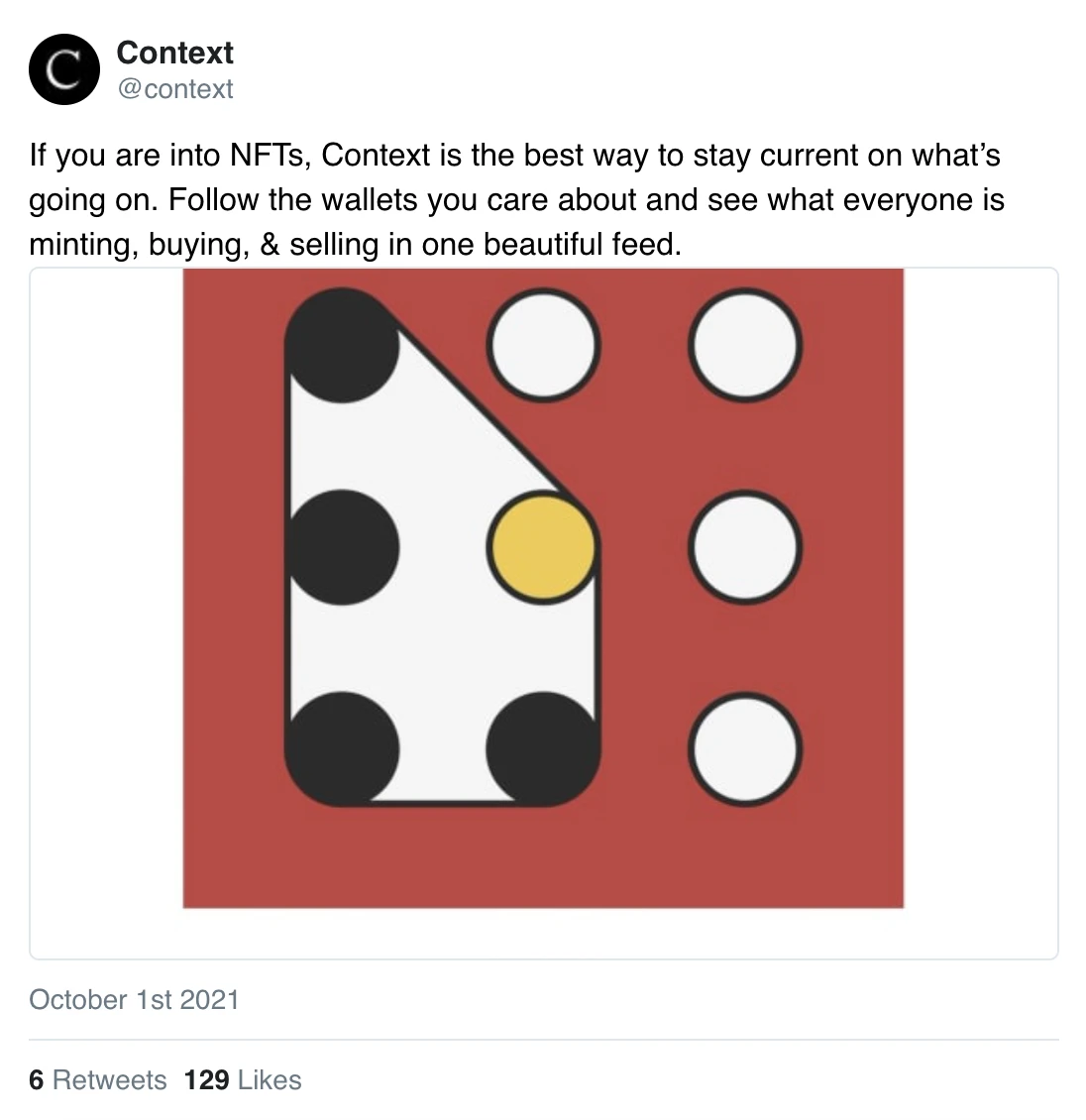Viewport: 1086px width, 1120px height.
Task: Open the @context handle link
Action: (175, 89)
